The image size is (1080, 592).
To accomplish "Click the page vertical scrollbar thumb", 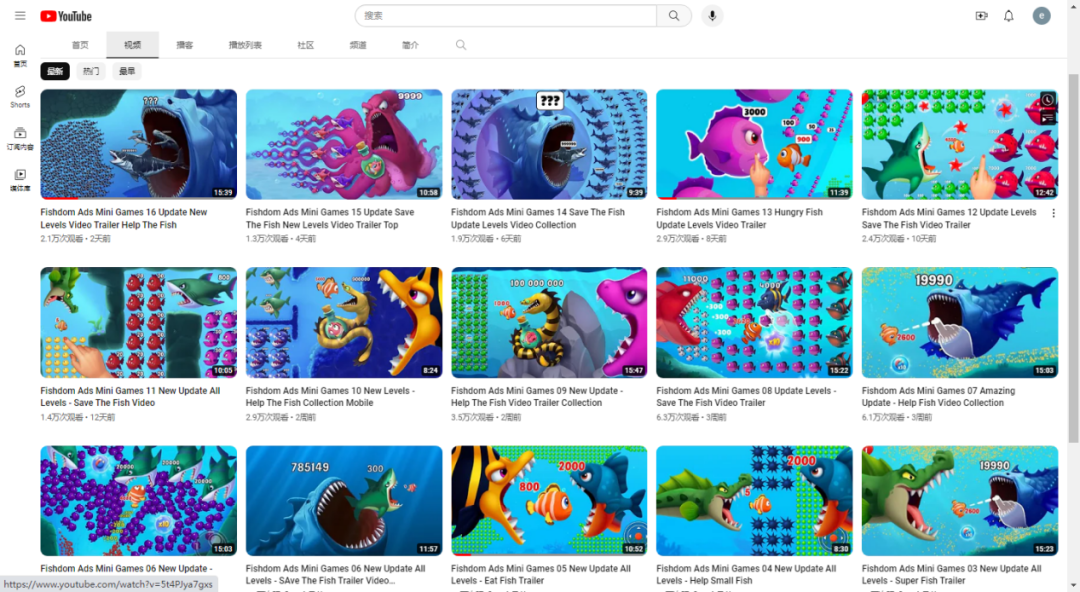I will [x=1073, y=258].
